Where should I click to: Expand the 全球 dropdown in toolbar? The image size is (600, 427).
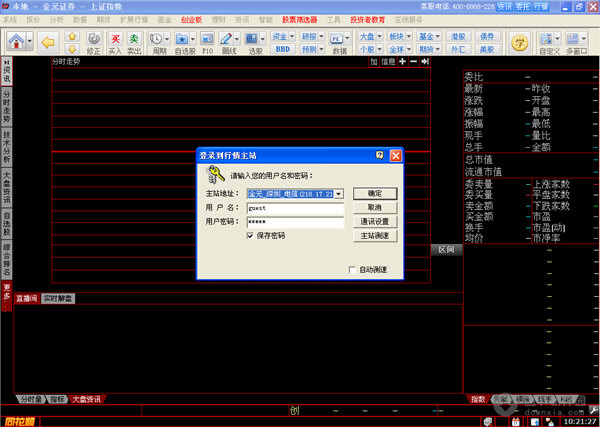(x=409, y=49)
